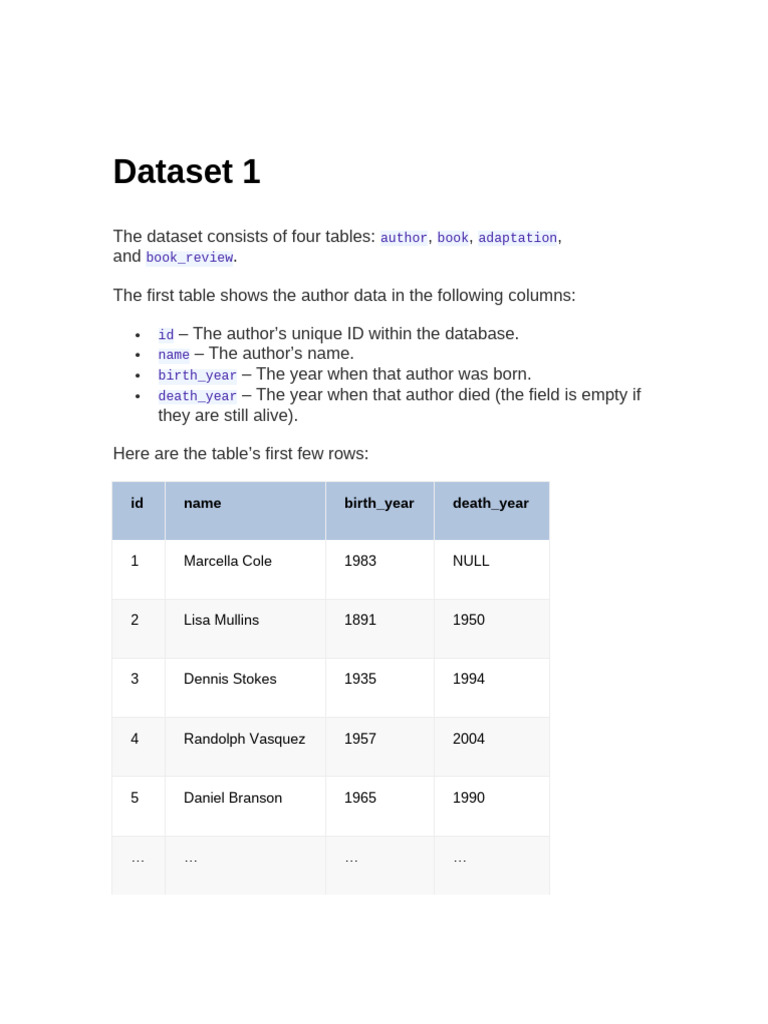Screen dimensions: 768x1024
Task: Click the "Dennis Stokes" name cell
Action: 230,679
